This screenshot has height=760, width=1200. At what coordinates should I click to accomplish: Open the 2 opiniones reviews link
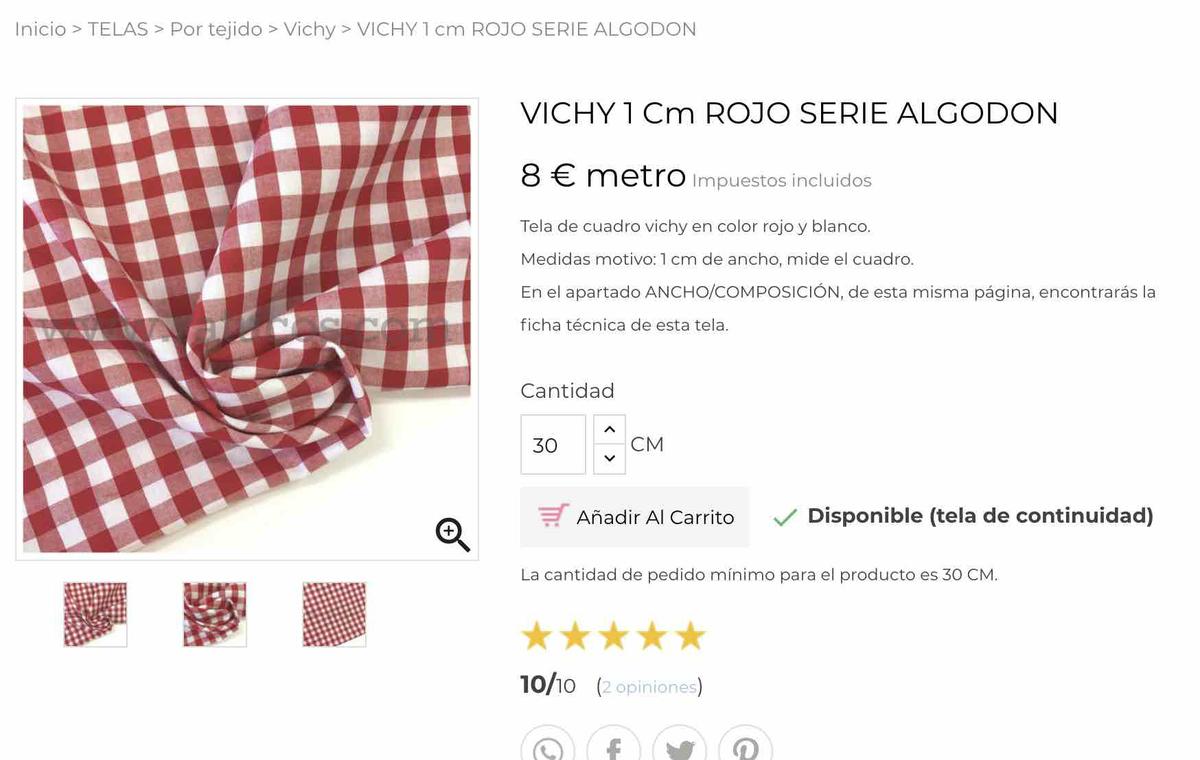(649, 687)
